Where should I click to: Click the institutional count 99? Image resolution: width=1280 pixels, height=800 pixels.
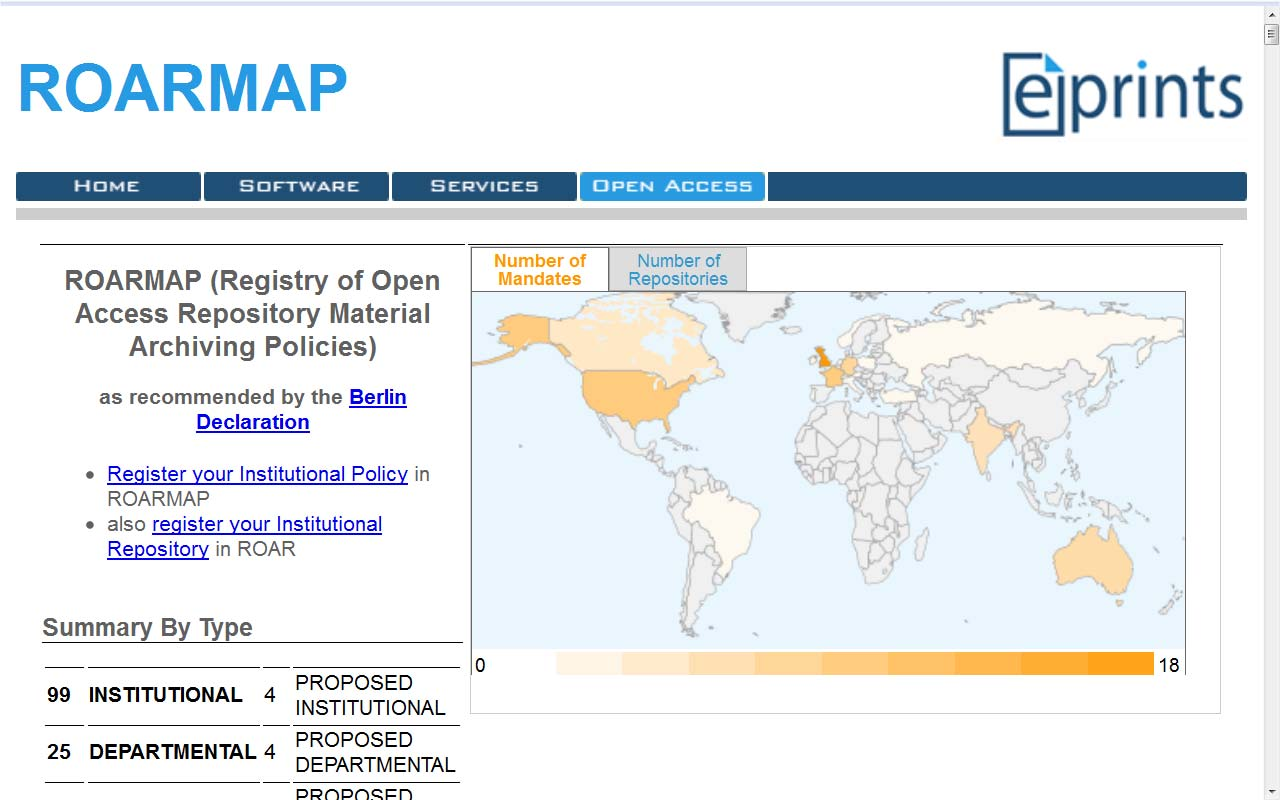(59, 695)
